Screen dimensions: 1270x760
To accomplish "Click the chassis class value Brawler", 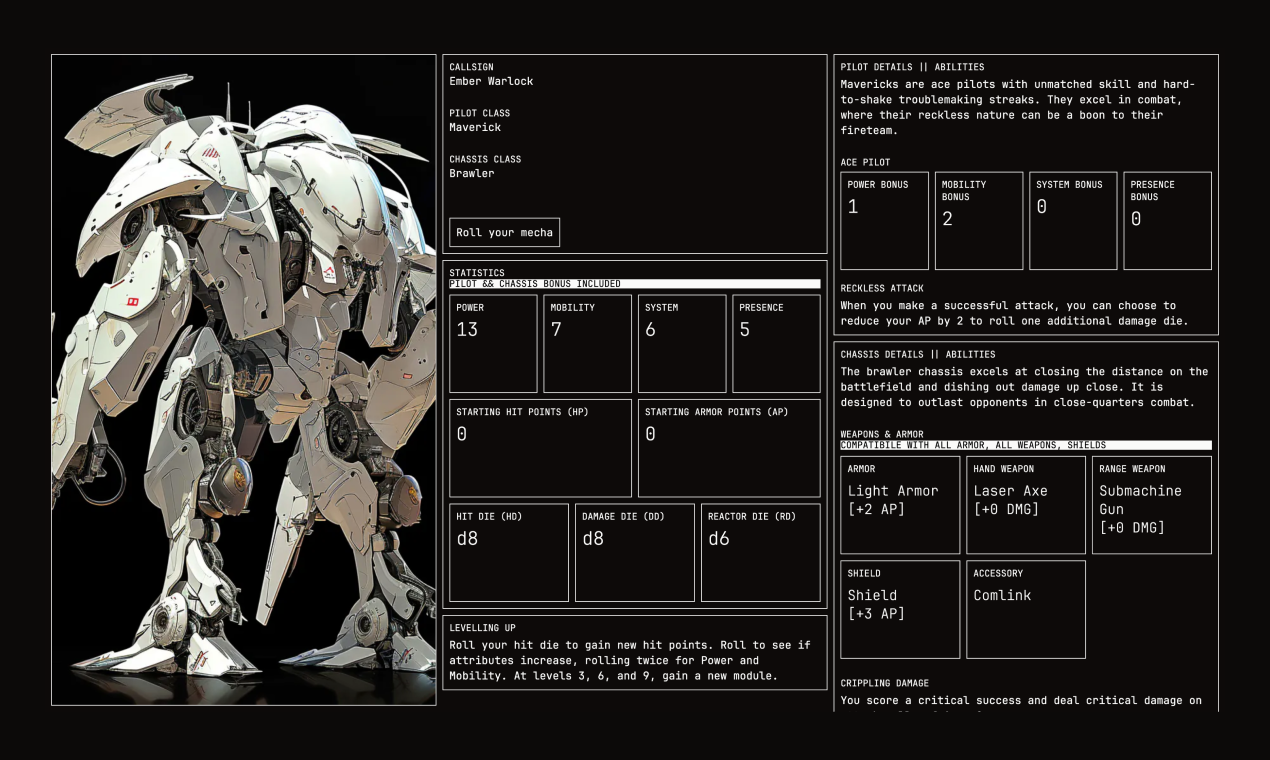I will point(472,173).
